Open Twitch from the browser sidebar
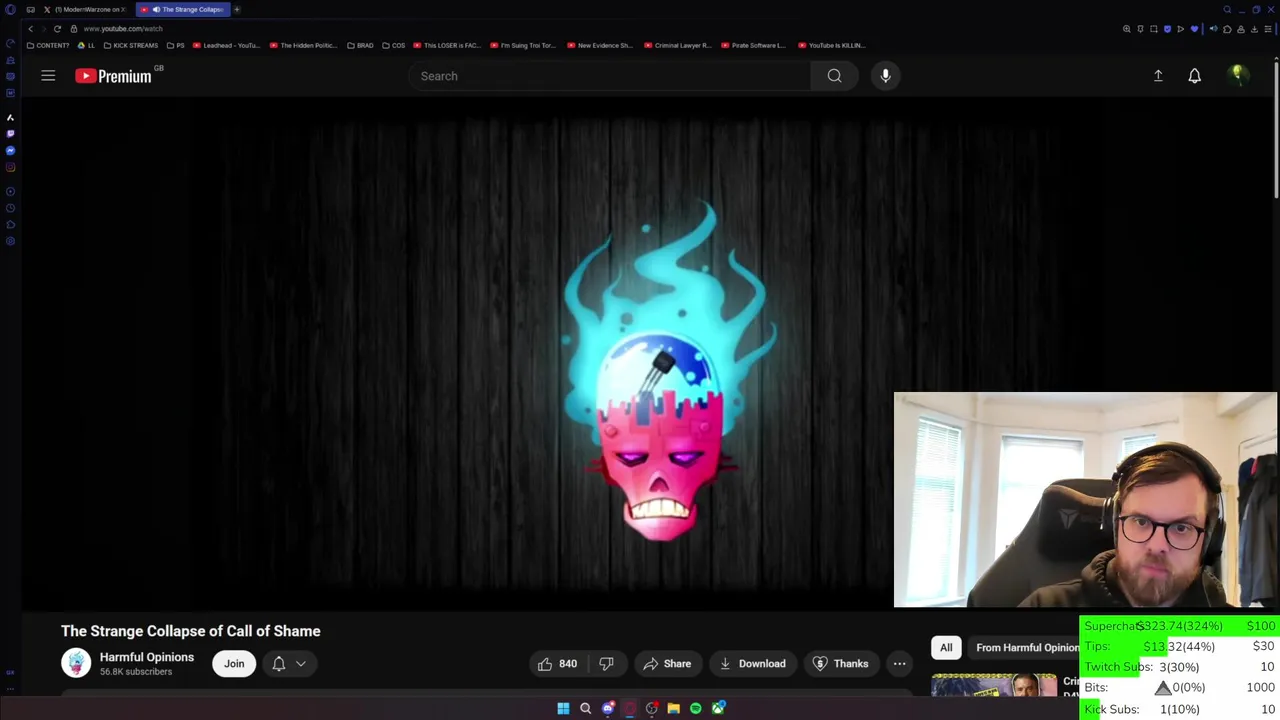 (10, 133)
